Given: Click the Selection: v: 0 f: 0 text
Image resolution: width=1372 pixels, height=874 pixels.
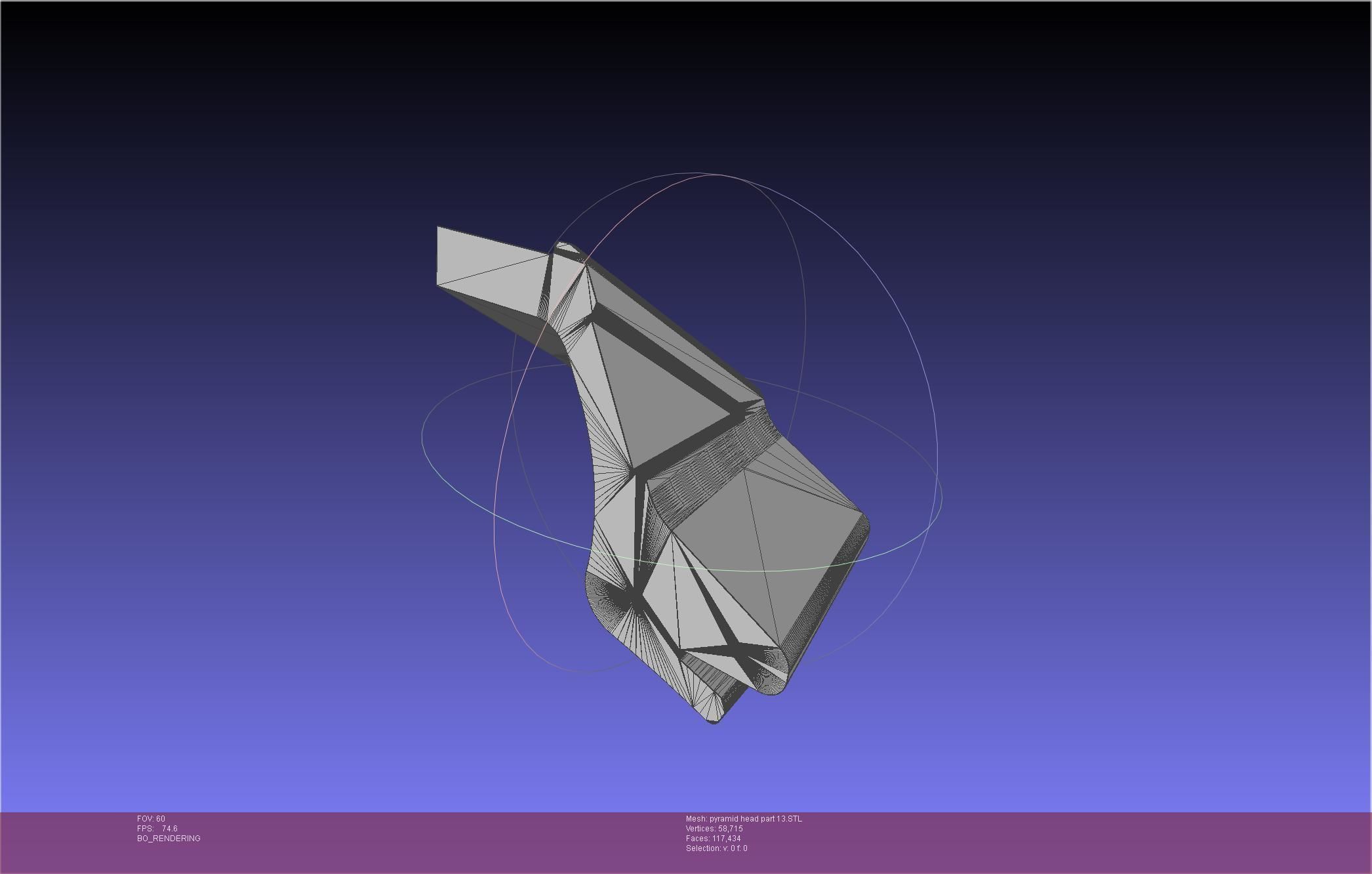Looking at the screenshot, I should click(717, 848).
